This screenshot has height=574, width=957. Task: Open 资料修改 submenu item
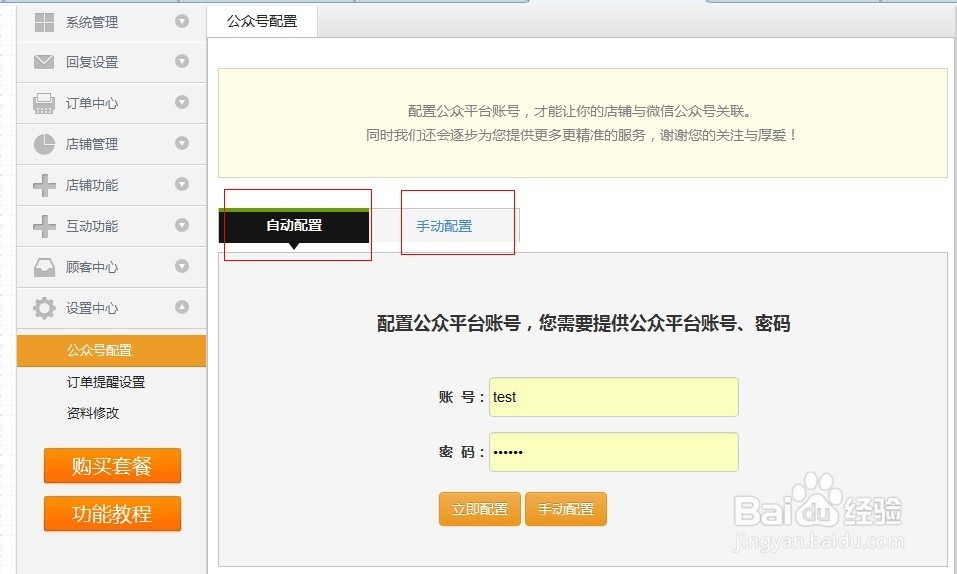[93, 413]
